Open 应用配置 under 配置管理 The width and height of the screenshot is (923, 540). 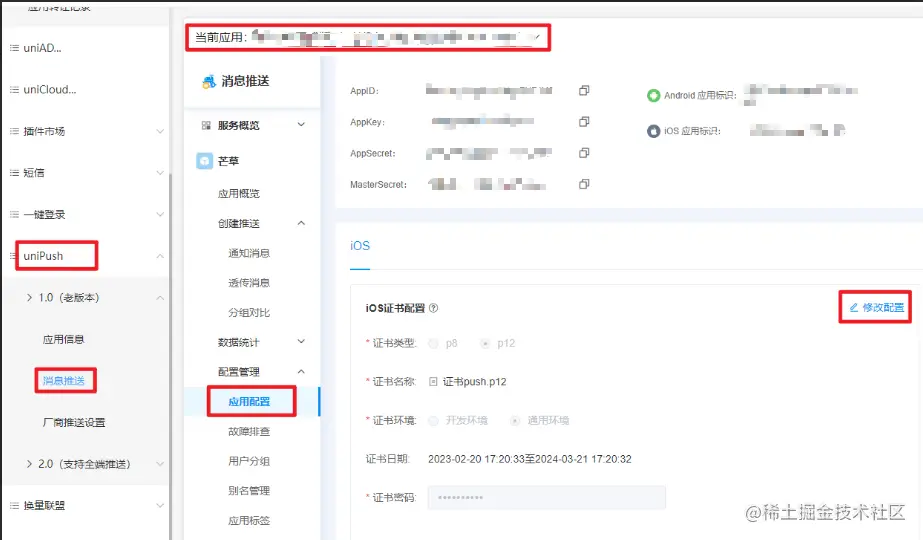tap(249, 402)
